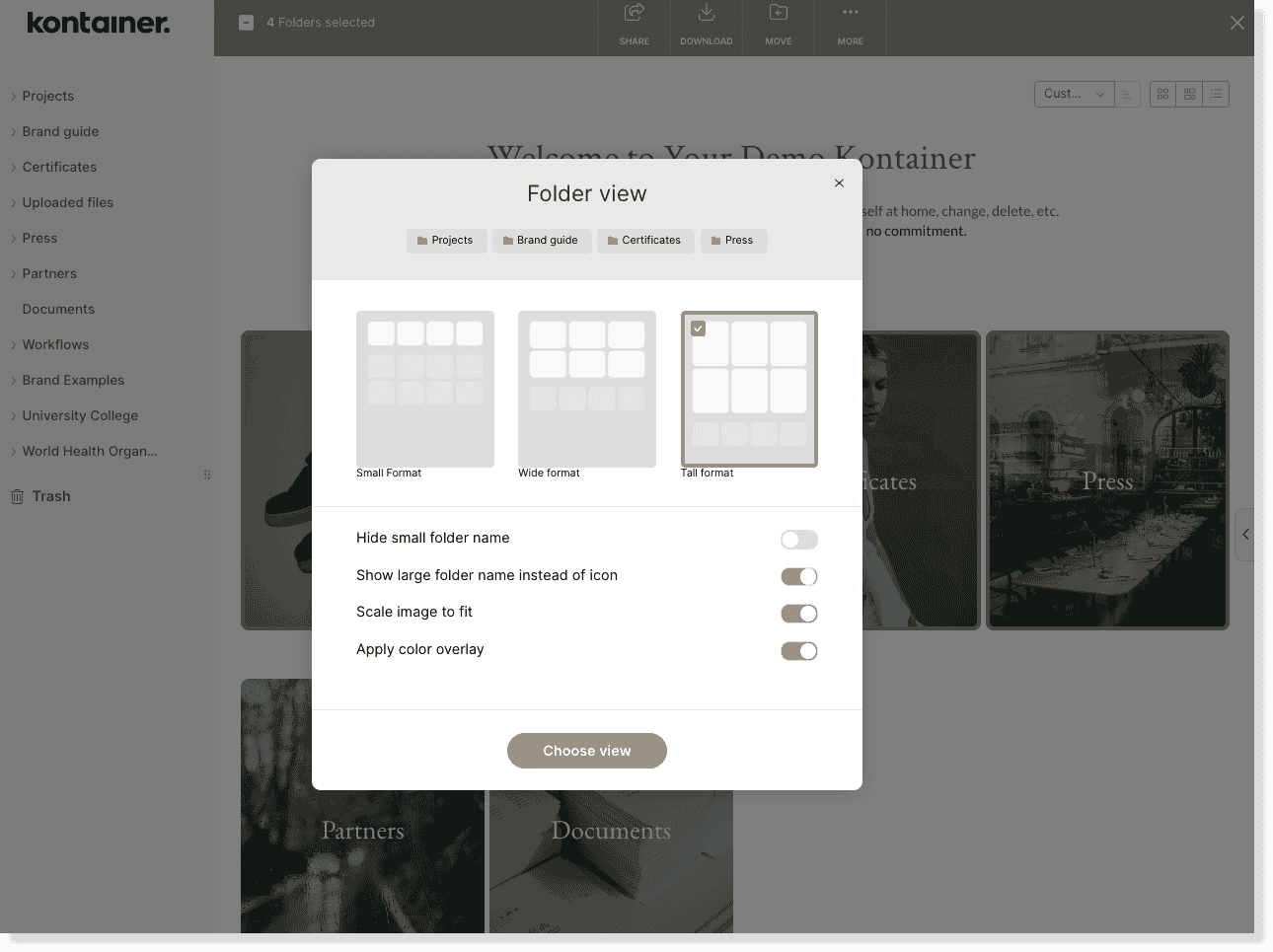Screen dimensions: 1273x952
Task: Switch to small grid view icon
Action: coord(1162,94)
